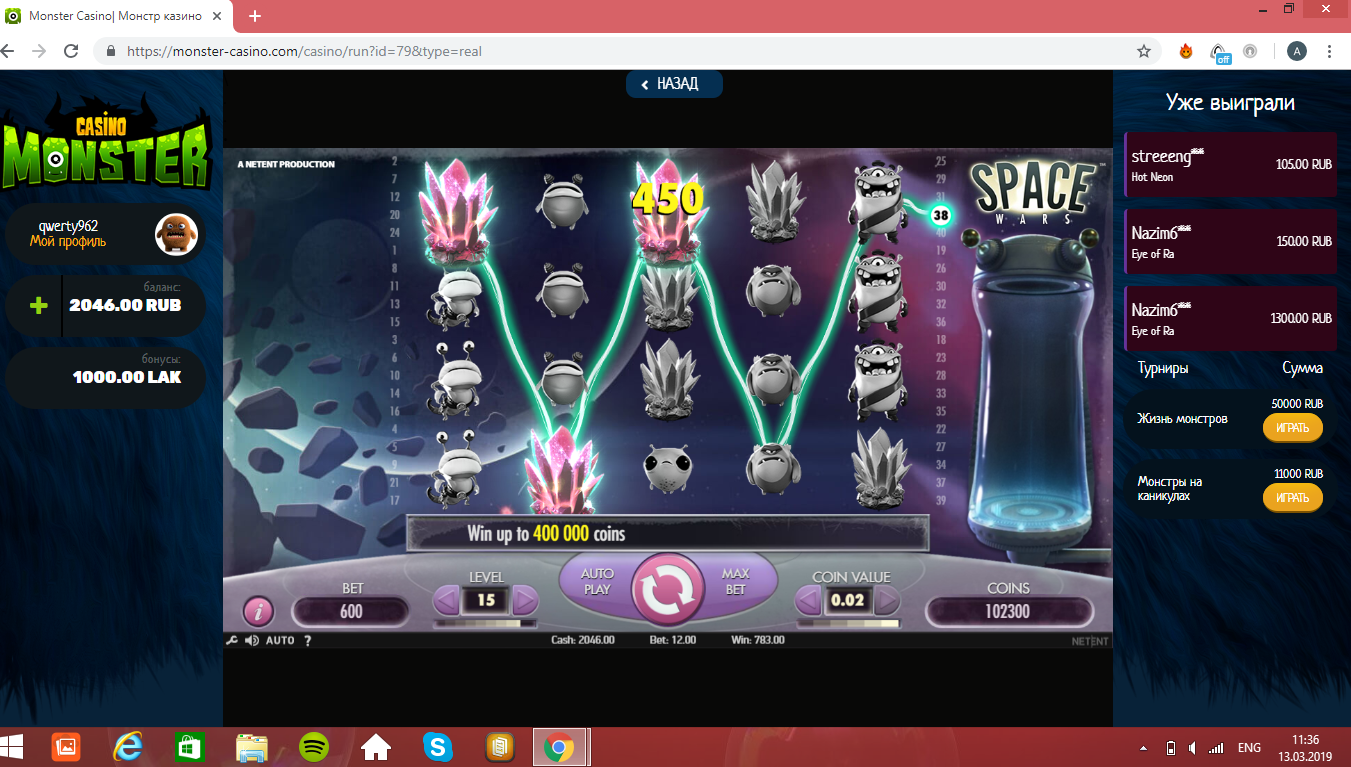Click the 102300 coins display
The image size is (1351, 767).
click(x=1008, y=611)
